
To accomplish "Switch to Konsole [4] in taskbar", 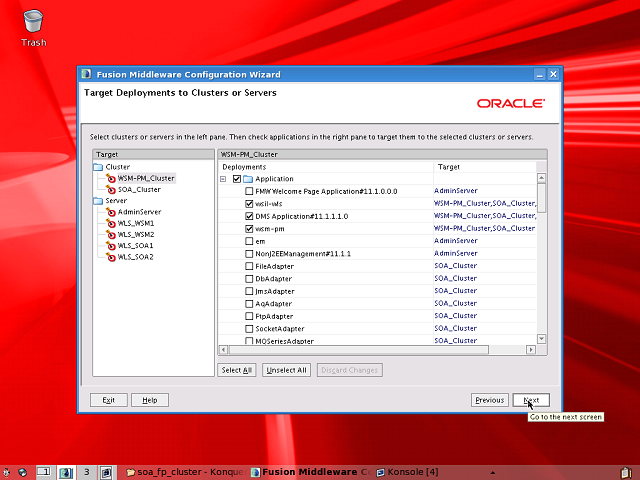I will pyautogui.click(x=407, y=472).
